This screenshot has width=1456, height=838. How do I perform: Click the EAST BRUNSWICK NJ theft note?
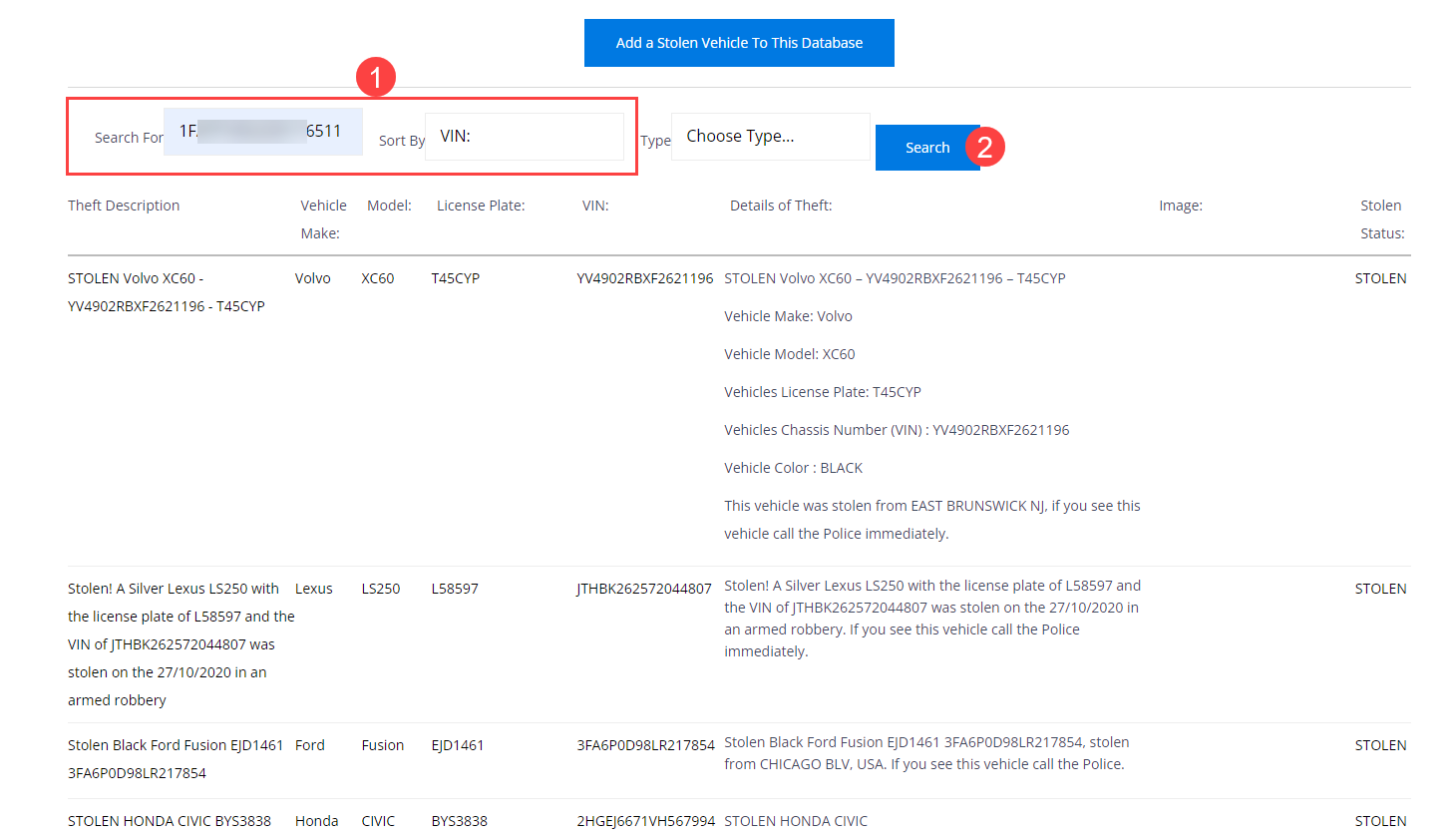[932, 520]
